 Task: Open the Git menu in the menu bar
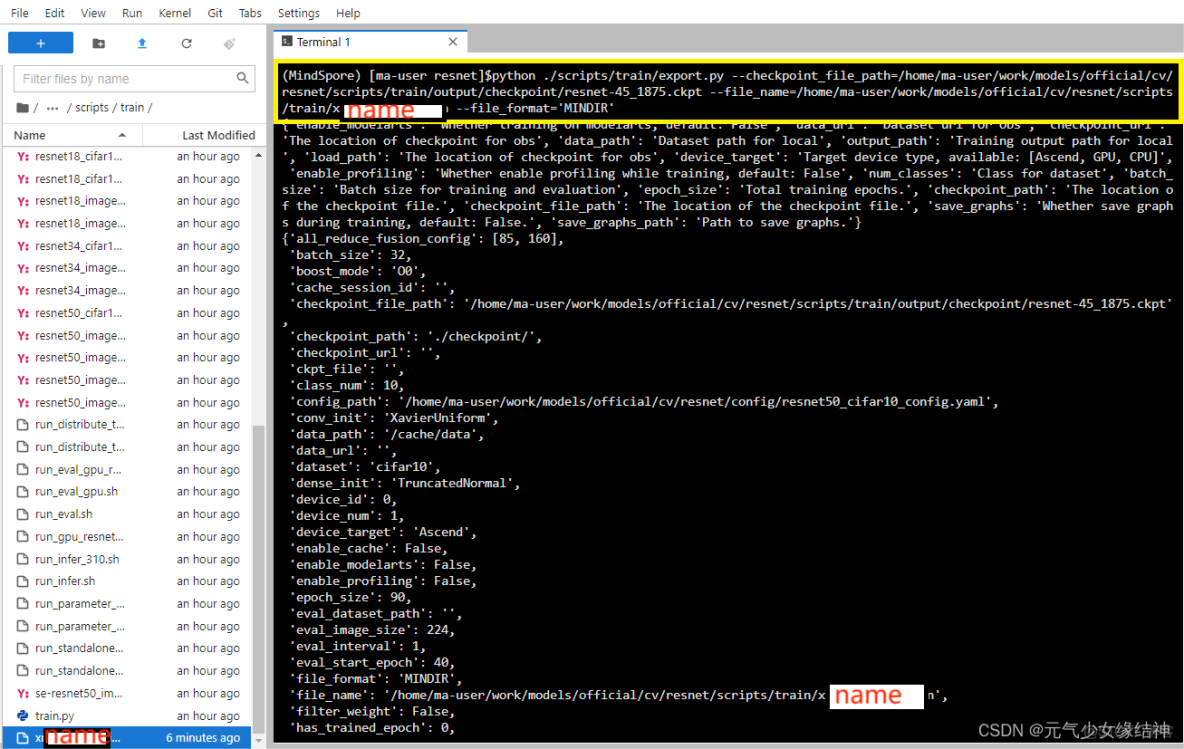[x=216, y=13]
